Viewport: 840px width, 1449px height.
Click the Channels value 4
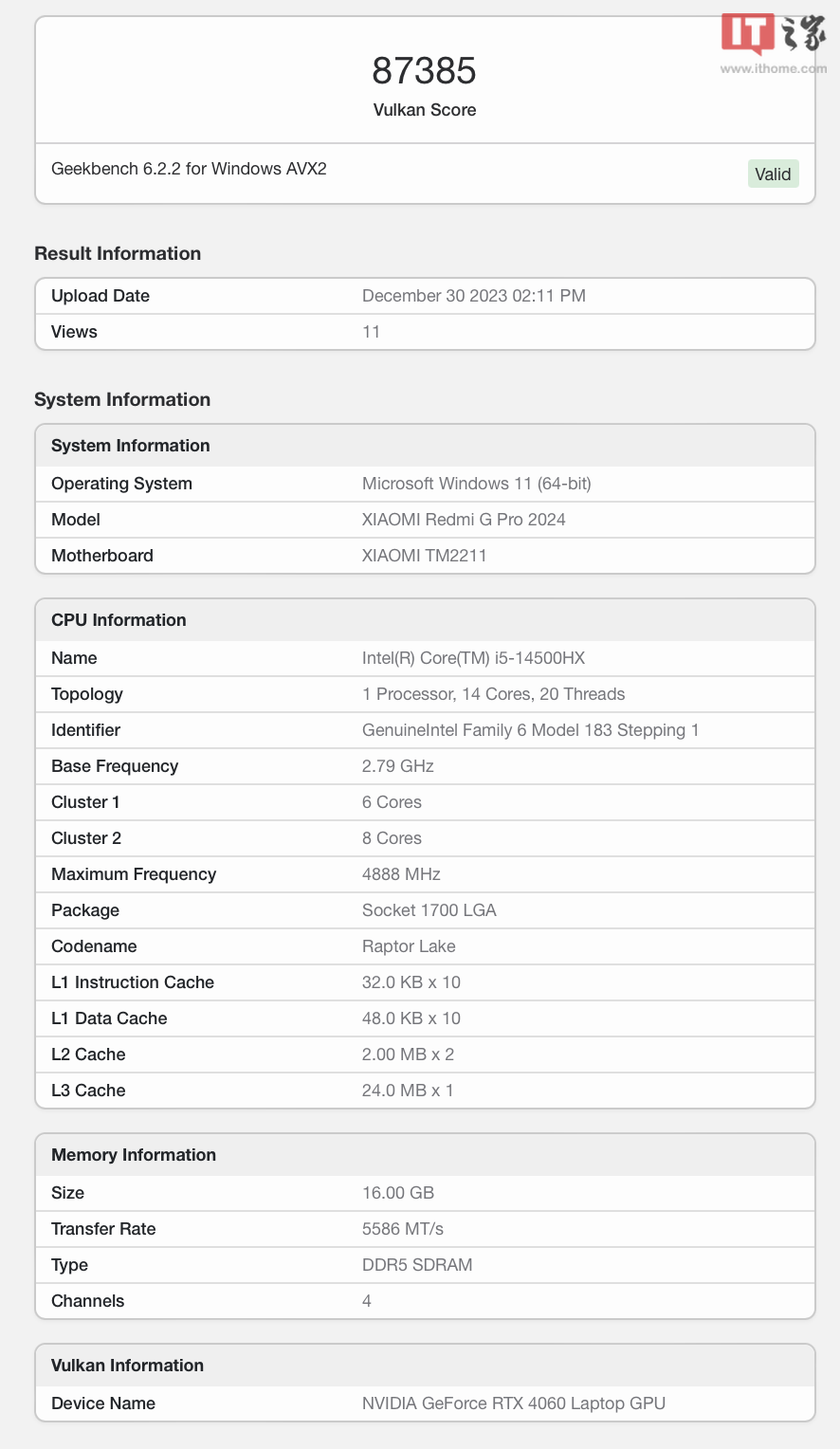pos(367,1301)
